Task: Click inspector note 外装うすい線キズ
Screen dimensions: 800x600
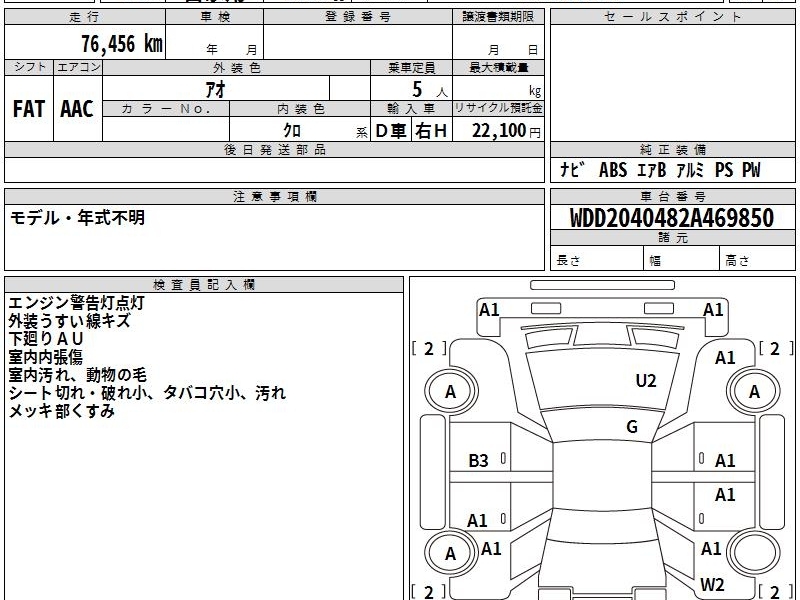Action: click(69, 321)
